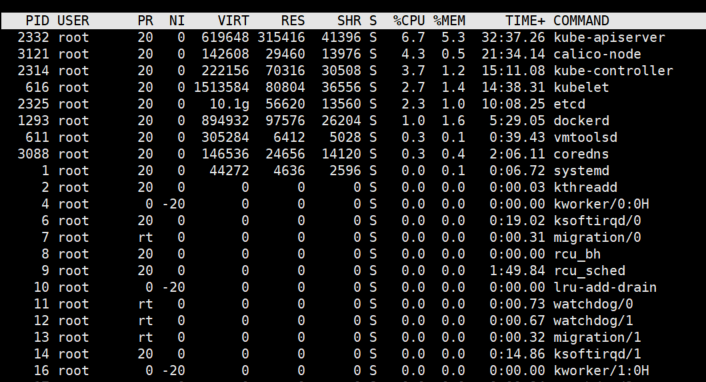Click the etcd process name
This screenshot has width=706, height=382.
[x=569, y=104]
